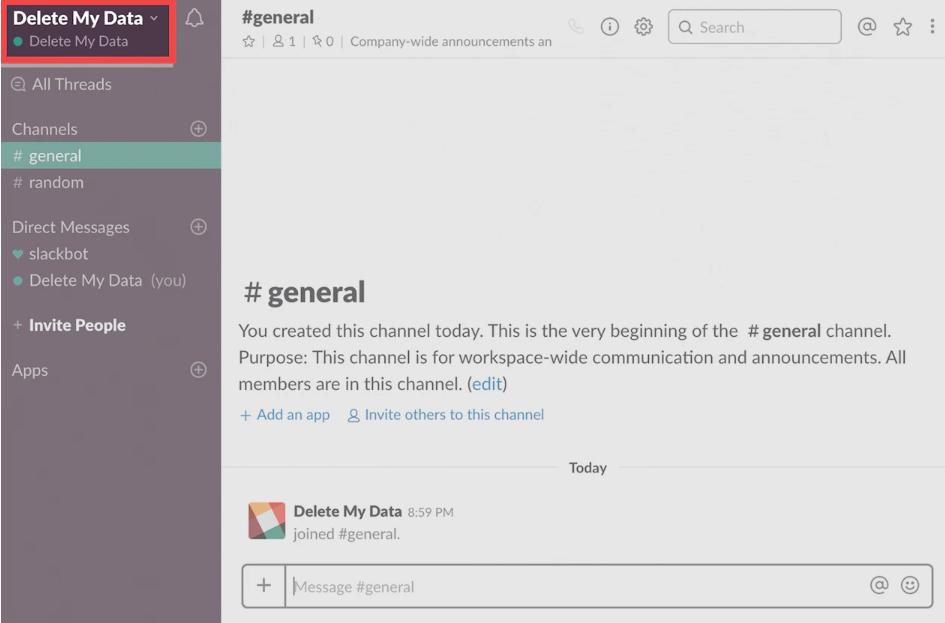Screen dimensions: 945x623
Task: Click Invite others to this channel link
Action: click(445, 415)
